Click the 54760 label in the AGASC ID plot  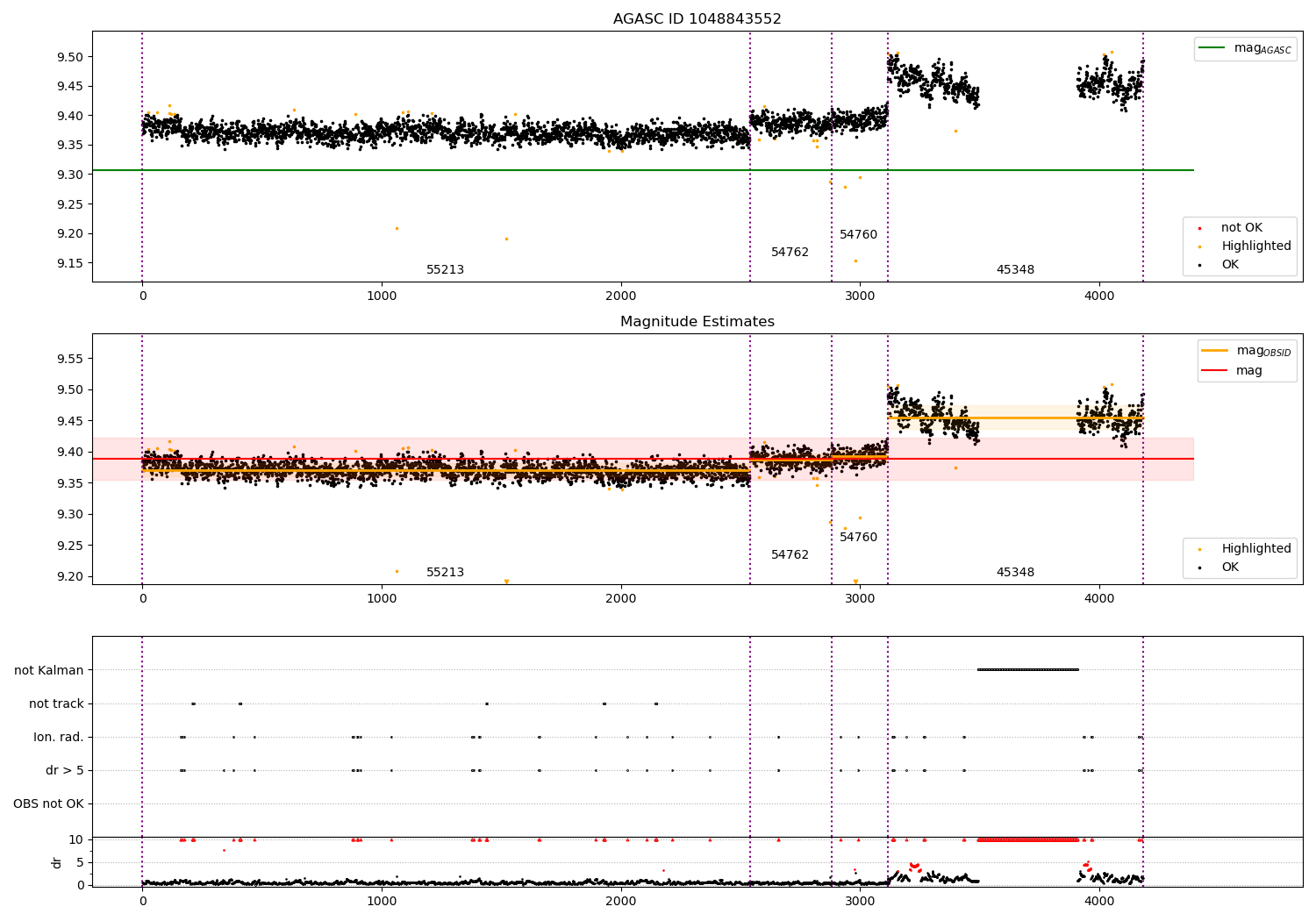858,235
